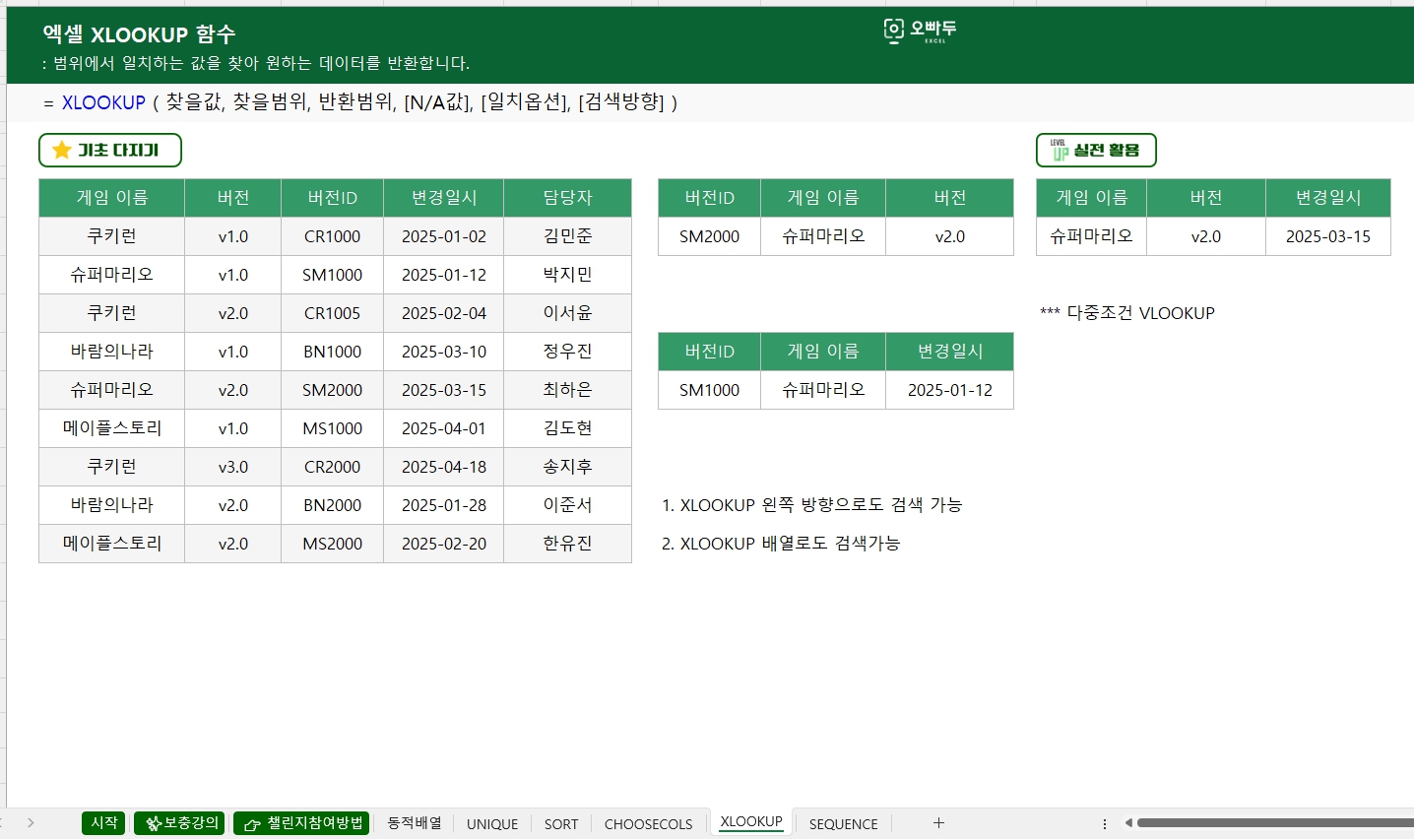1414x840 pixels.
Task: Select the 2025-01-12 result in lookup table
Action: [x=949, y=390]
